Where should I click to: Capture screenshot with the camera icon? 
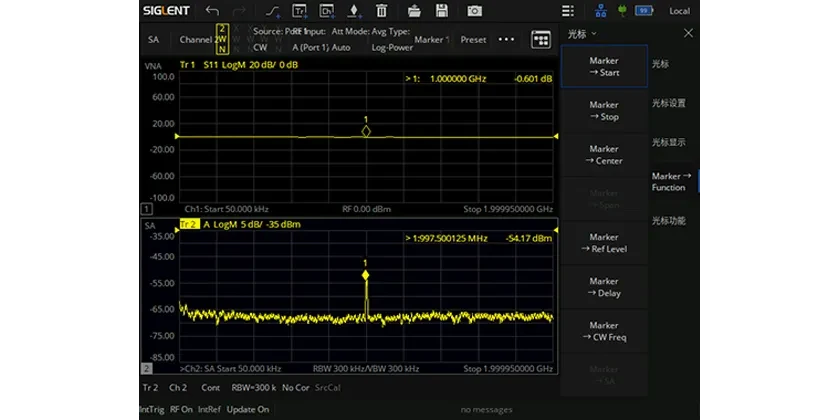click(x=474, y=11)
